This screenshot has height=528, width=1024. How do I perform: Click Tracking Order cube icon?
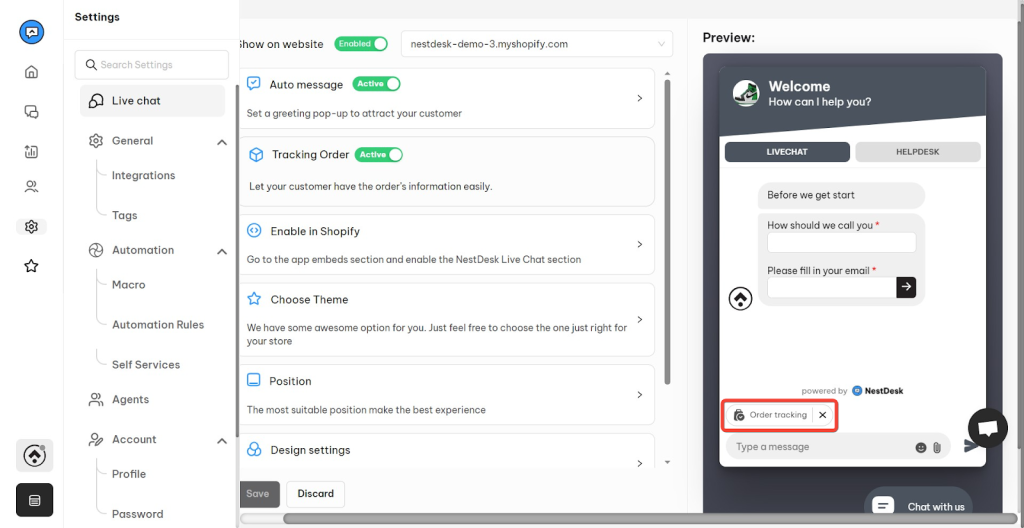click(x=256, y=155)
